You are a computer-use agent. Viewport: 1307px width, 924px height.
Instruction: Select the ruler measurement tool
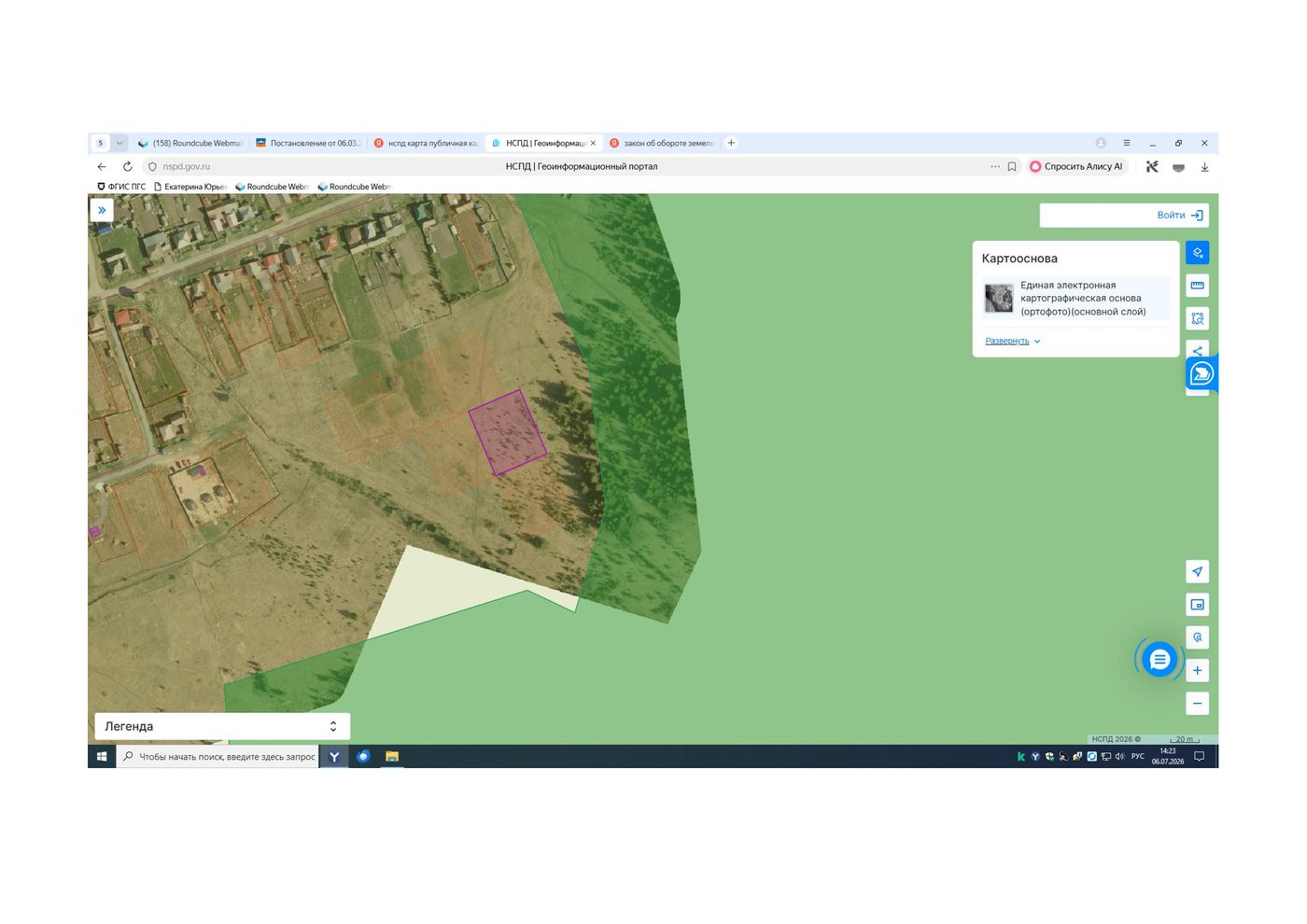tap(1197, 286)
